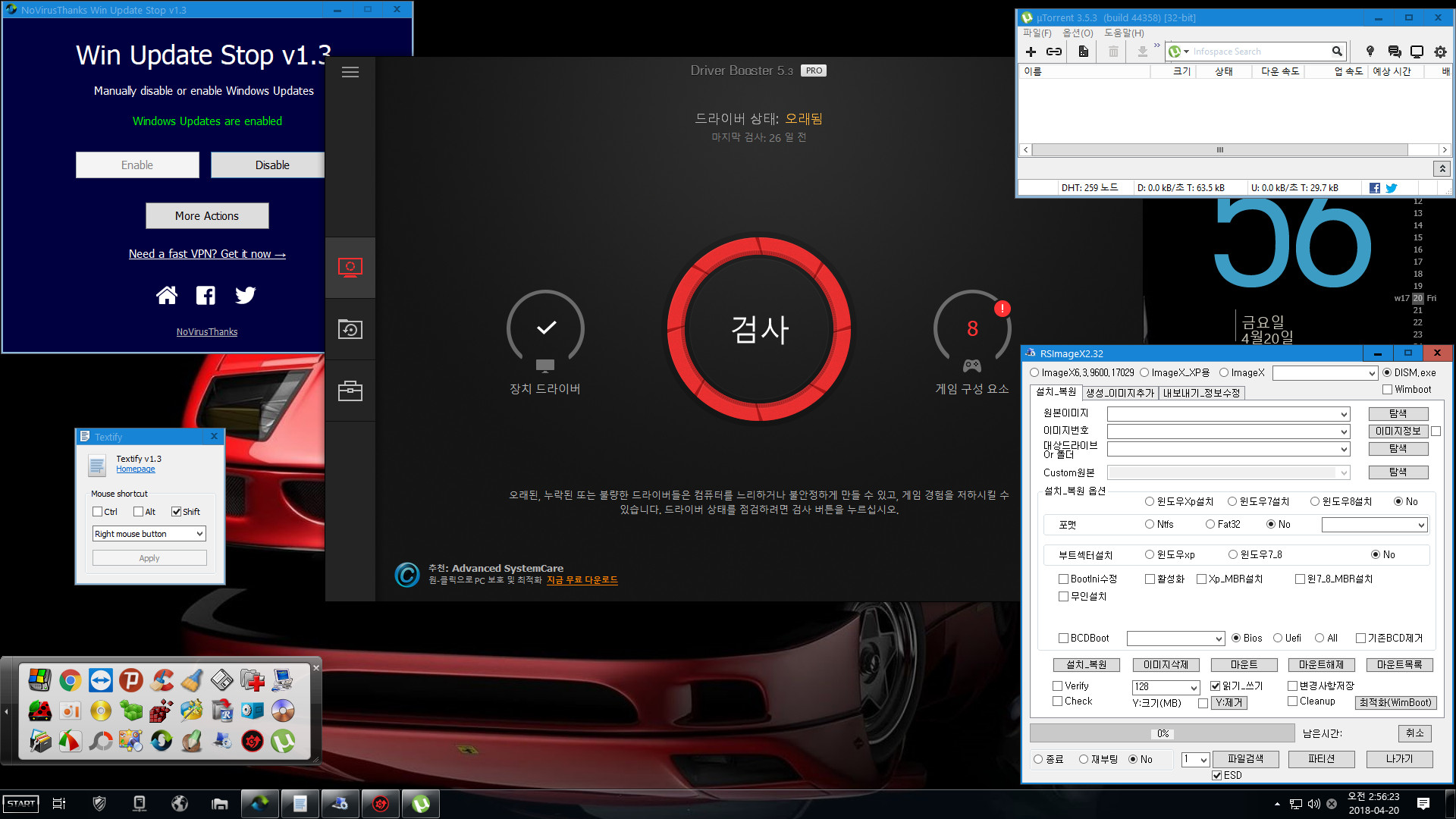Enable the Wimboot checkbox in RSImageX
Screen dimensions: 1456x819
[x=1387, y=390]
